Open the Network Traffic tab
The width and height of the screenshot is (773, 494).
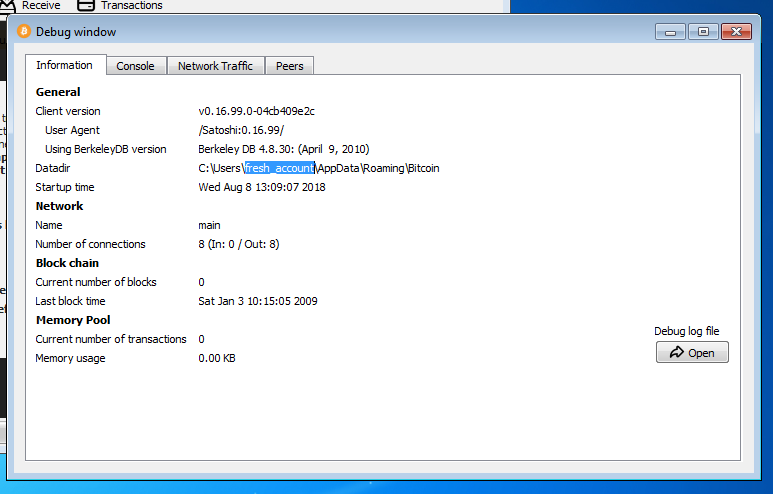pyautogui.click(x=215, y=66)
